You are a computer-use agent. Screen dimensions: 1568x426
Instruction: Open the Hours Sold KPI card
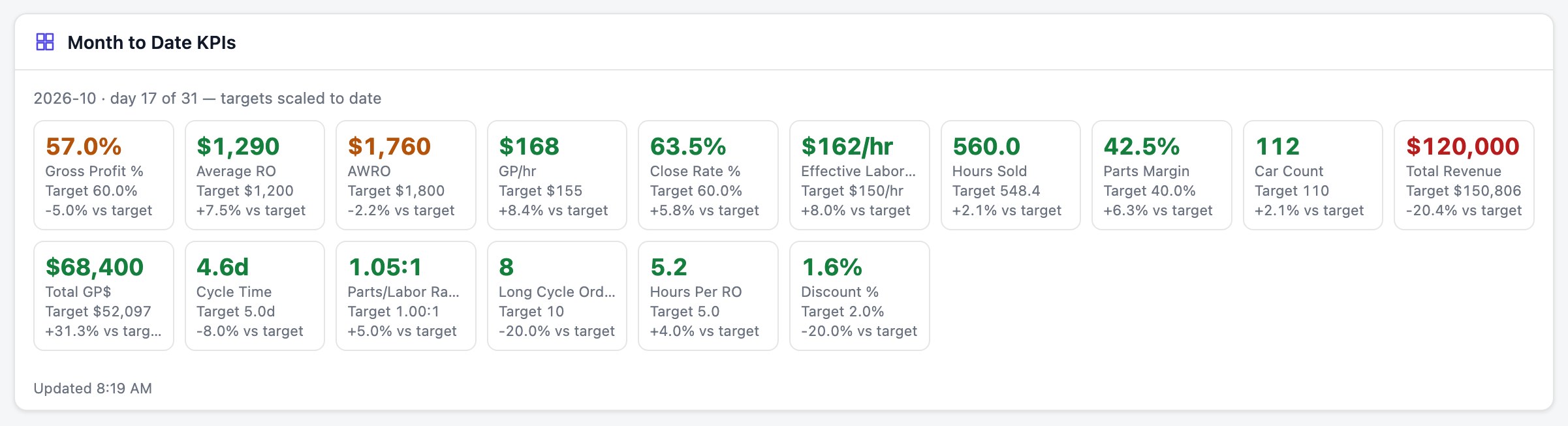1011,175
